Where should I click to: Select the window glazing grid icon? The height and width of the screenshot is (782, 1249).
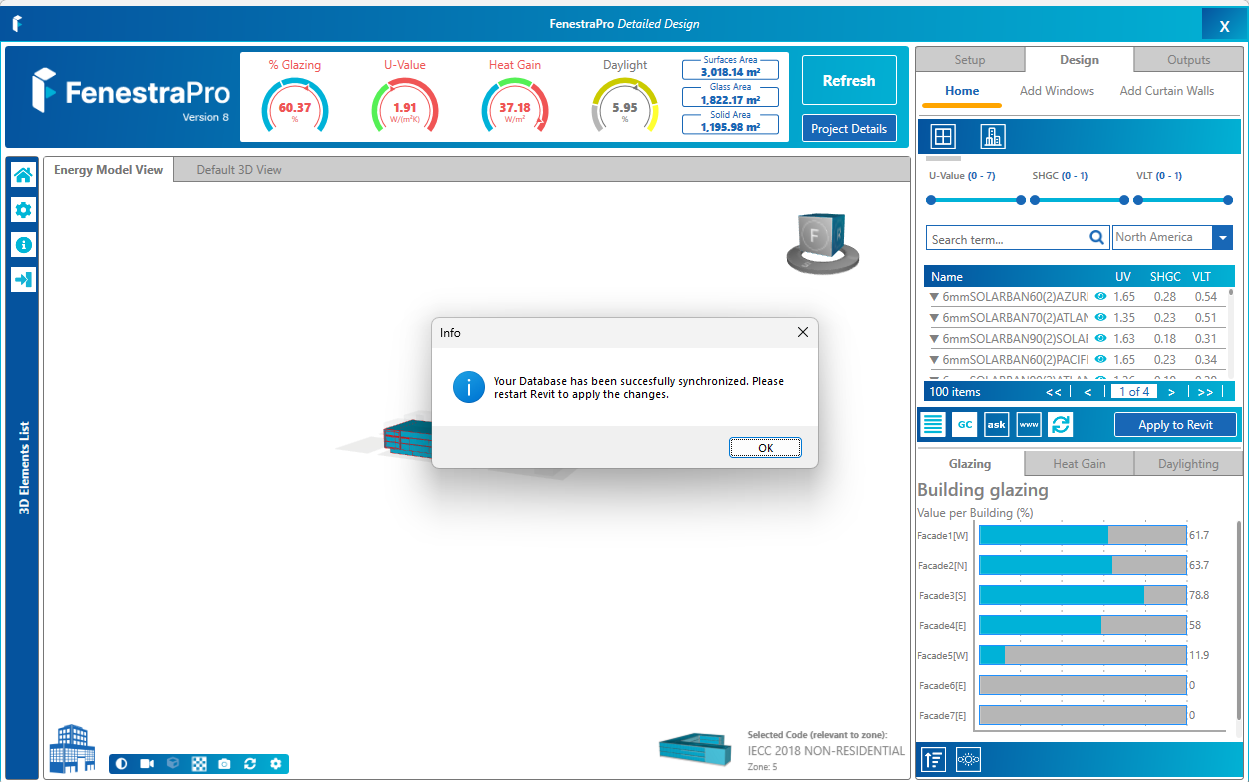943,136
